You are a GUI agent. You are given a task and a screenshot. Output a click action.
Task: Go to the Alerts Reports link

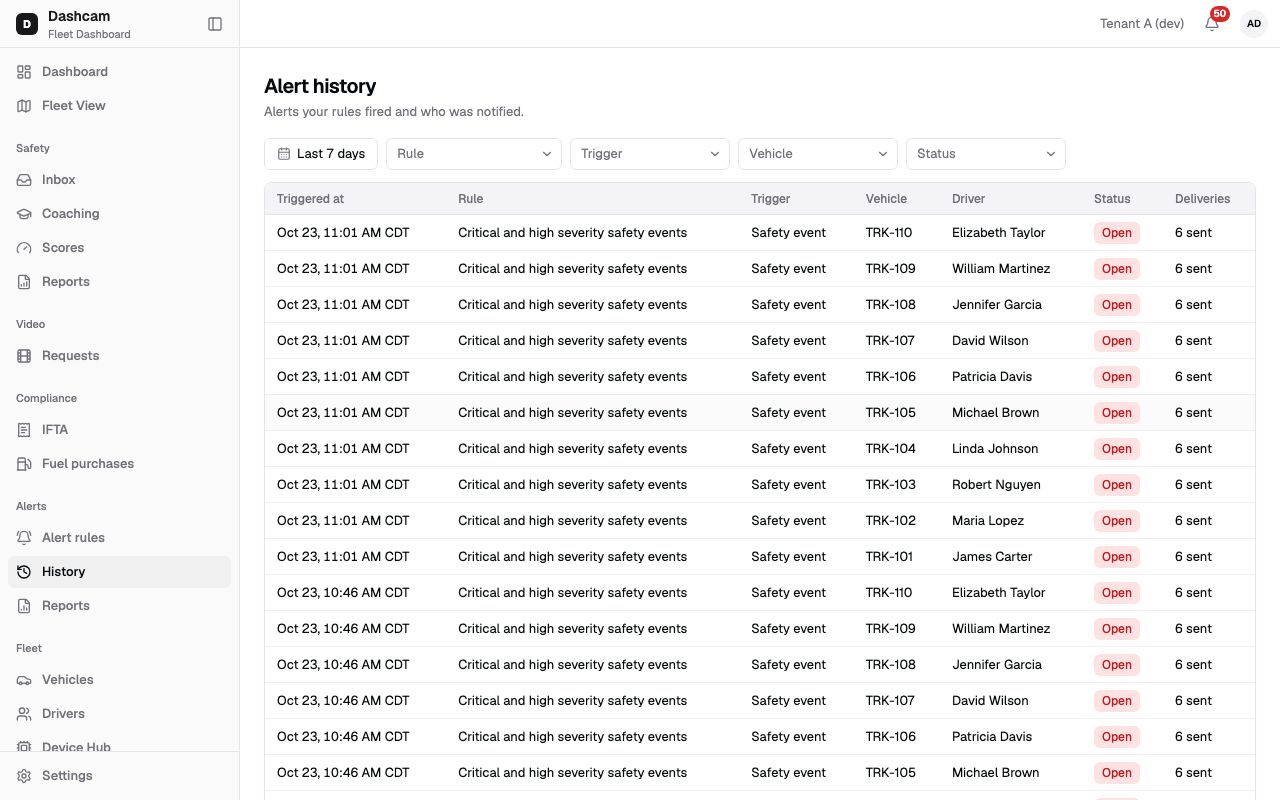pos(120,606)
